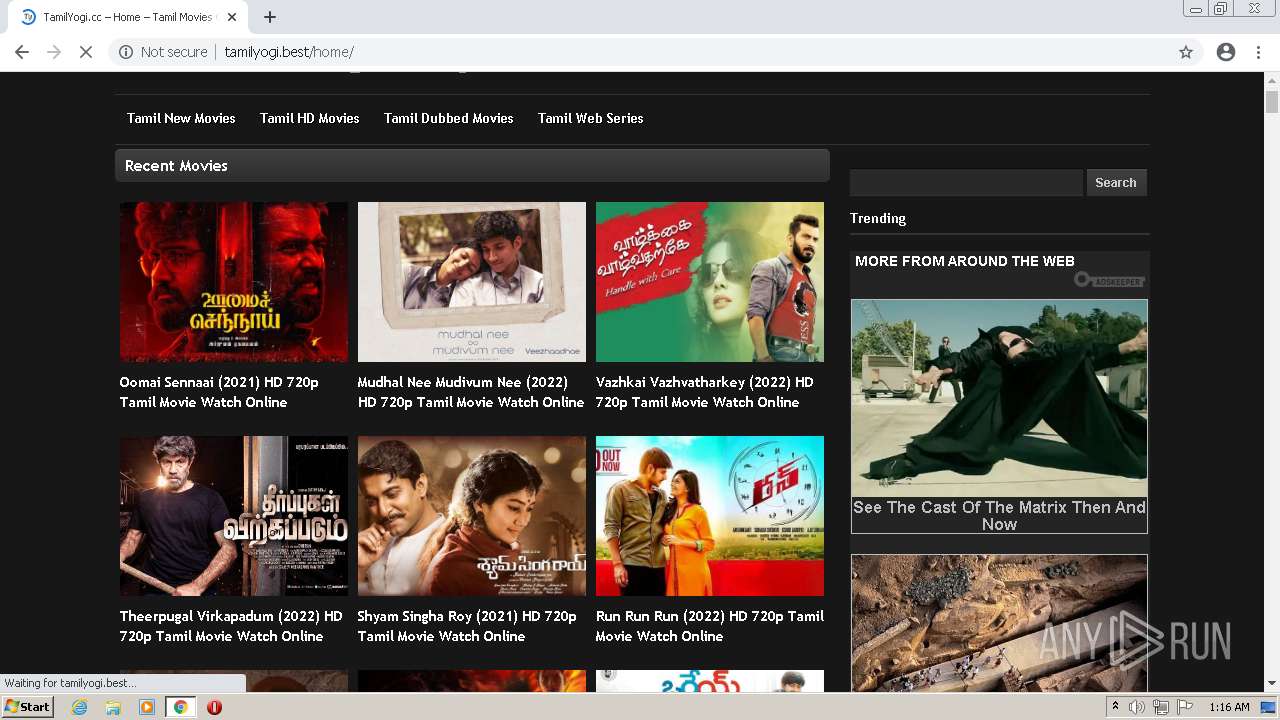Open Action Center flag icon
The width and height of the screenshot is (1280, 720).
[x=1186, y=707]
